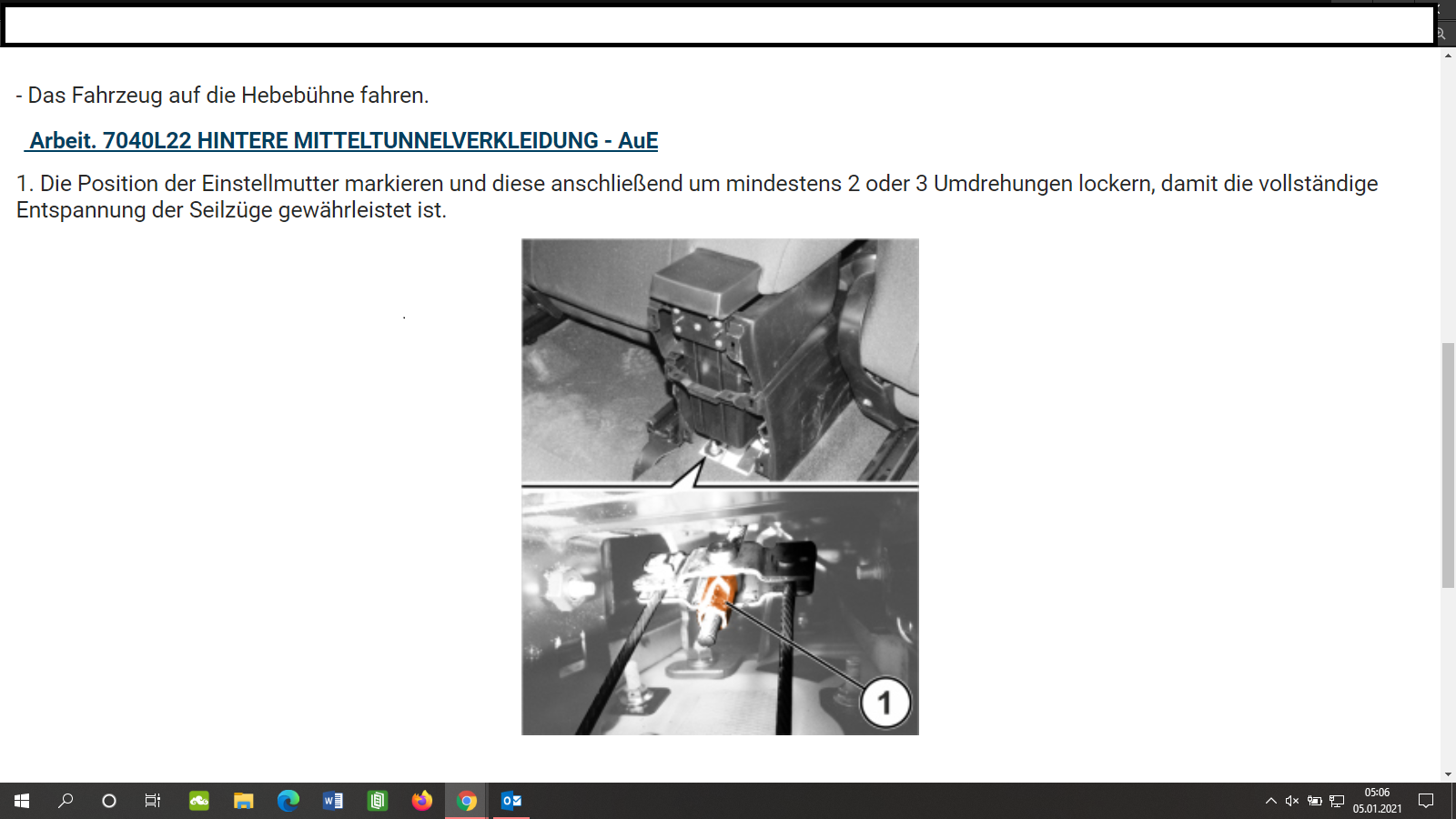The image size is (1456, 819).
Task: Open Microsoft Word from the taskbar
Action: tap(333, 801)
